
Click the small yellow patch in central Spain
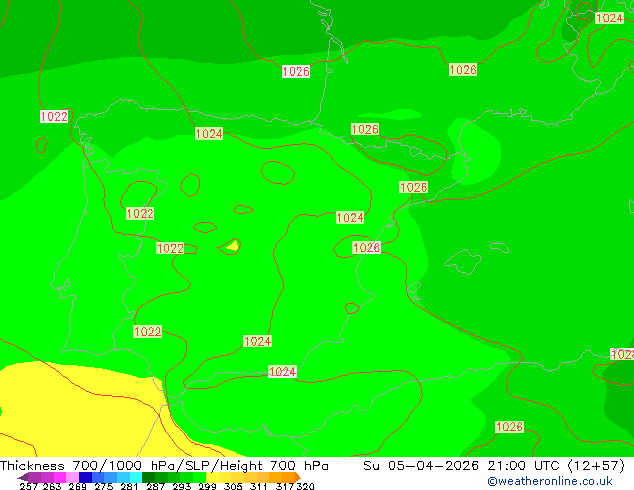point(232,245)
